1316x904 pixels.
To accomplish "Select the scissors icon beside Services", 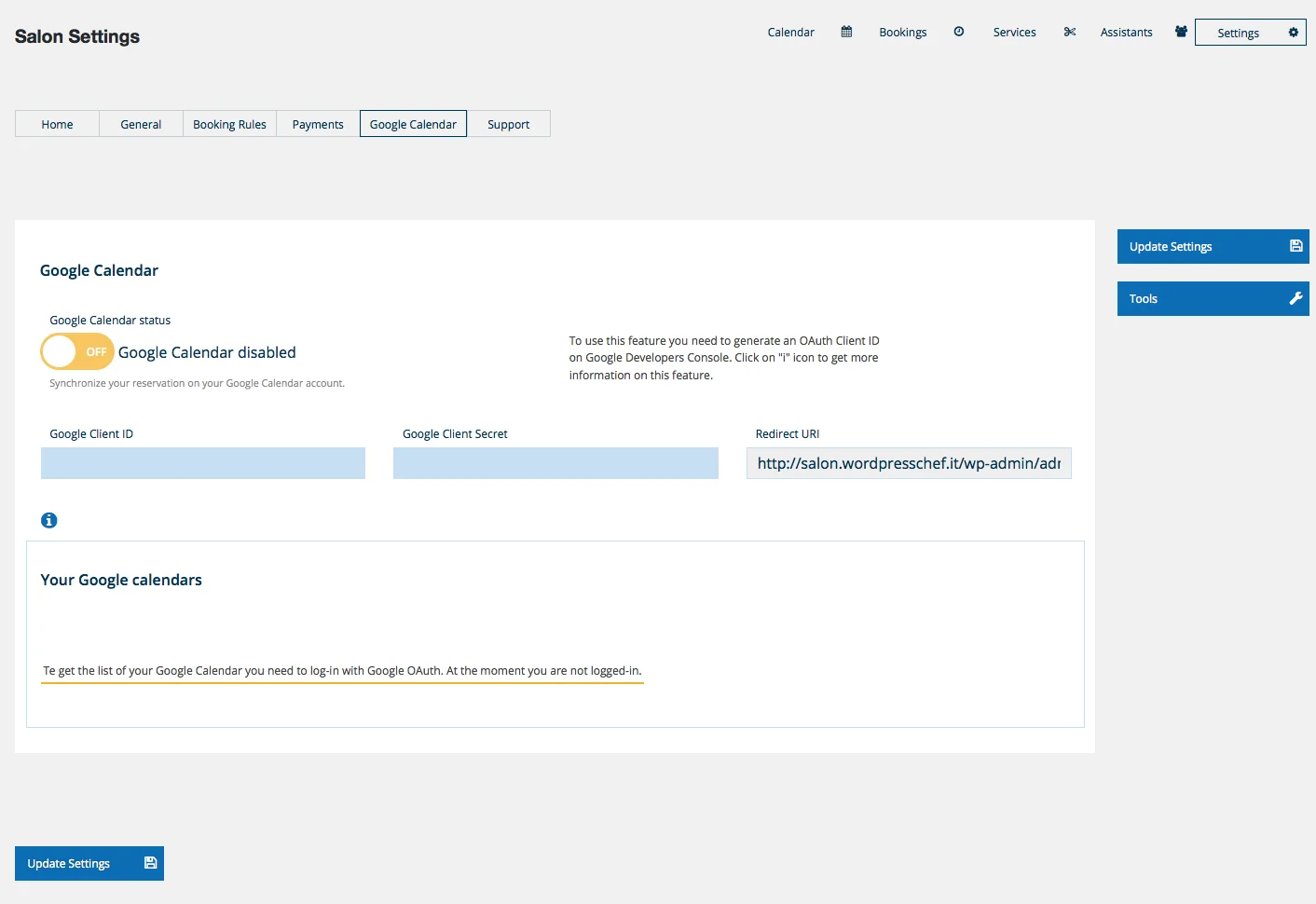I will click(1069, 32).
